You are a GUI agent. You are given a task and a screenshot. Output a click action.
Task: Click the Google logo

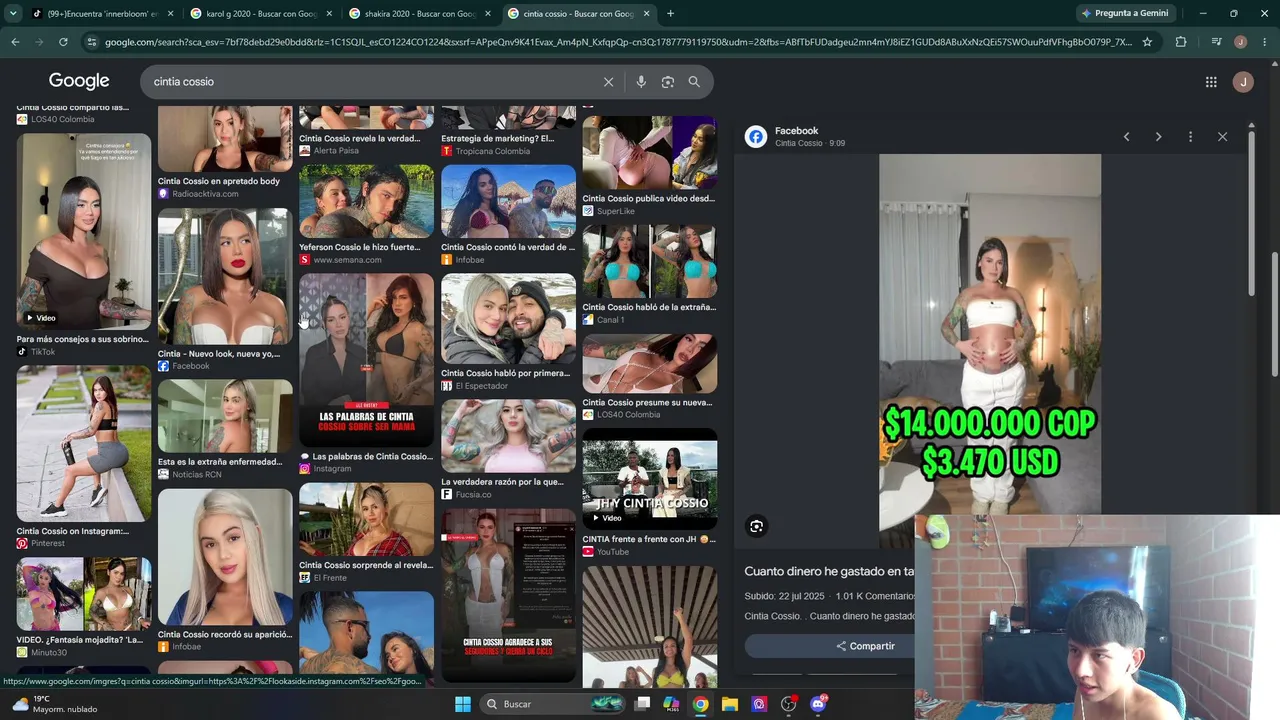(x=79, y=81)
